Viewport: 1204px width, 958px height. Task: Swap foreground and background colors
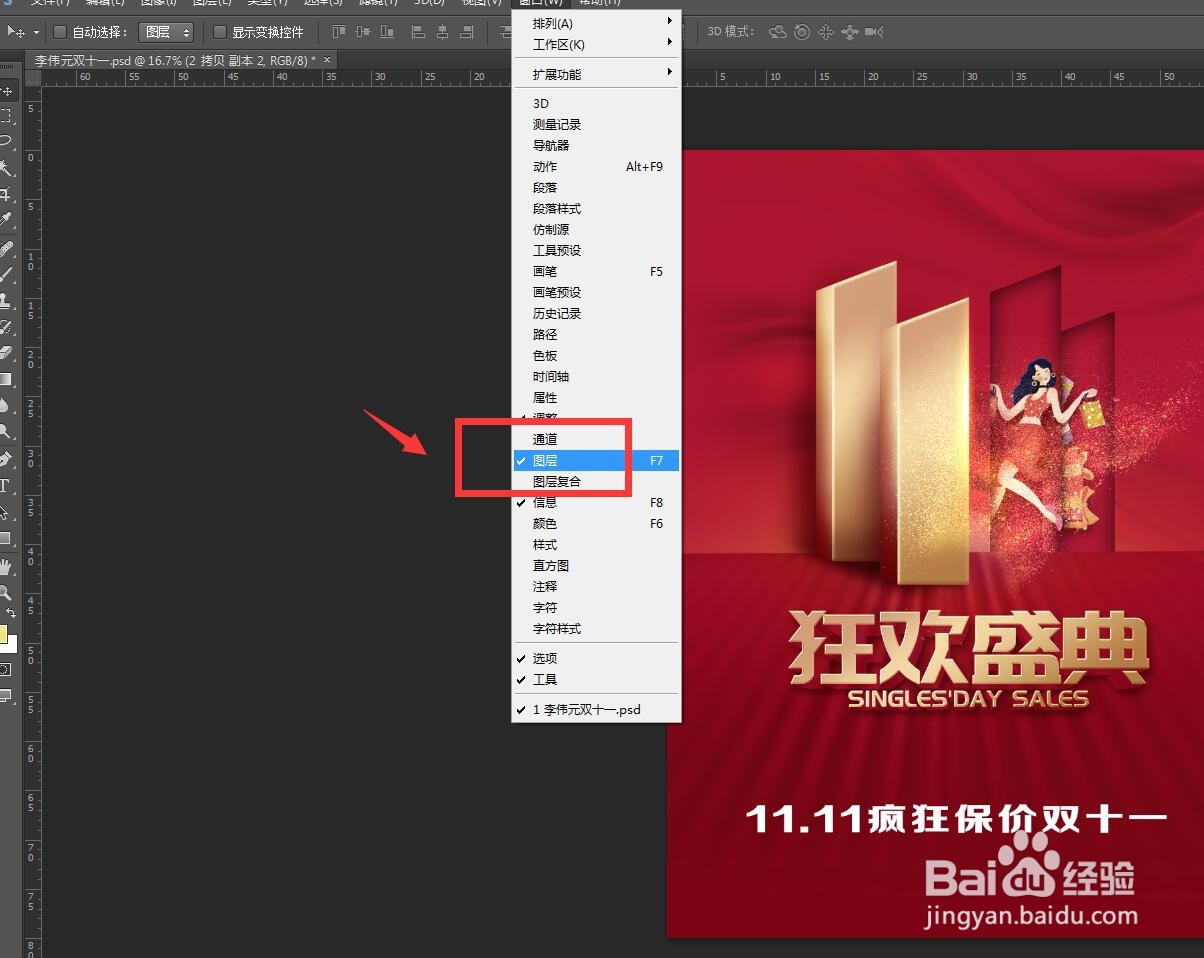(x=11, y=612)
